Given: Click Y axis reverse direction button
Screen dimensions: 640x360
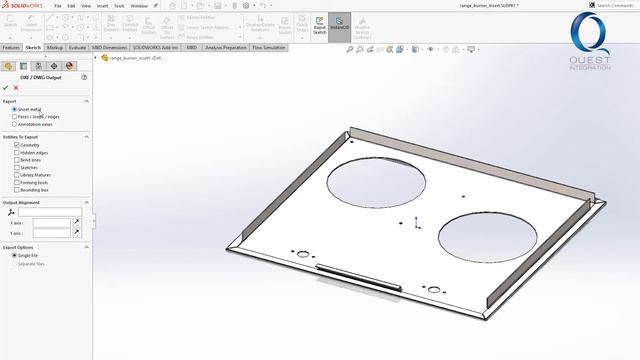Looking at the screenshot, I should (76, 233).
